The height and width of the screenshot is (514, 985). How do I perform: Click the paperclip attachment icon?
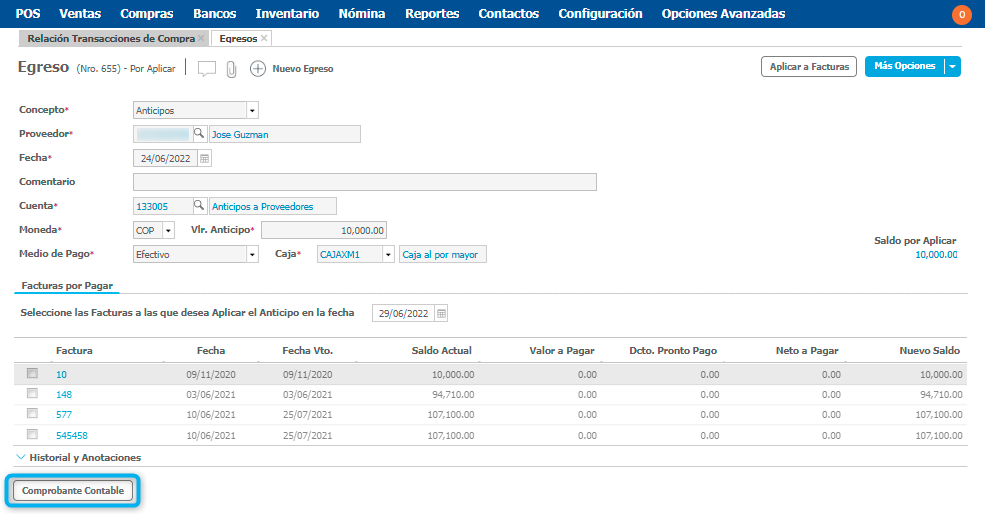(231, 69)
